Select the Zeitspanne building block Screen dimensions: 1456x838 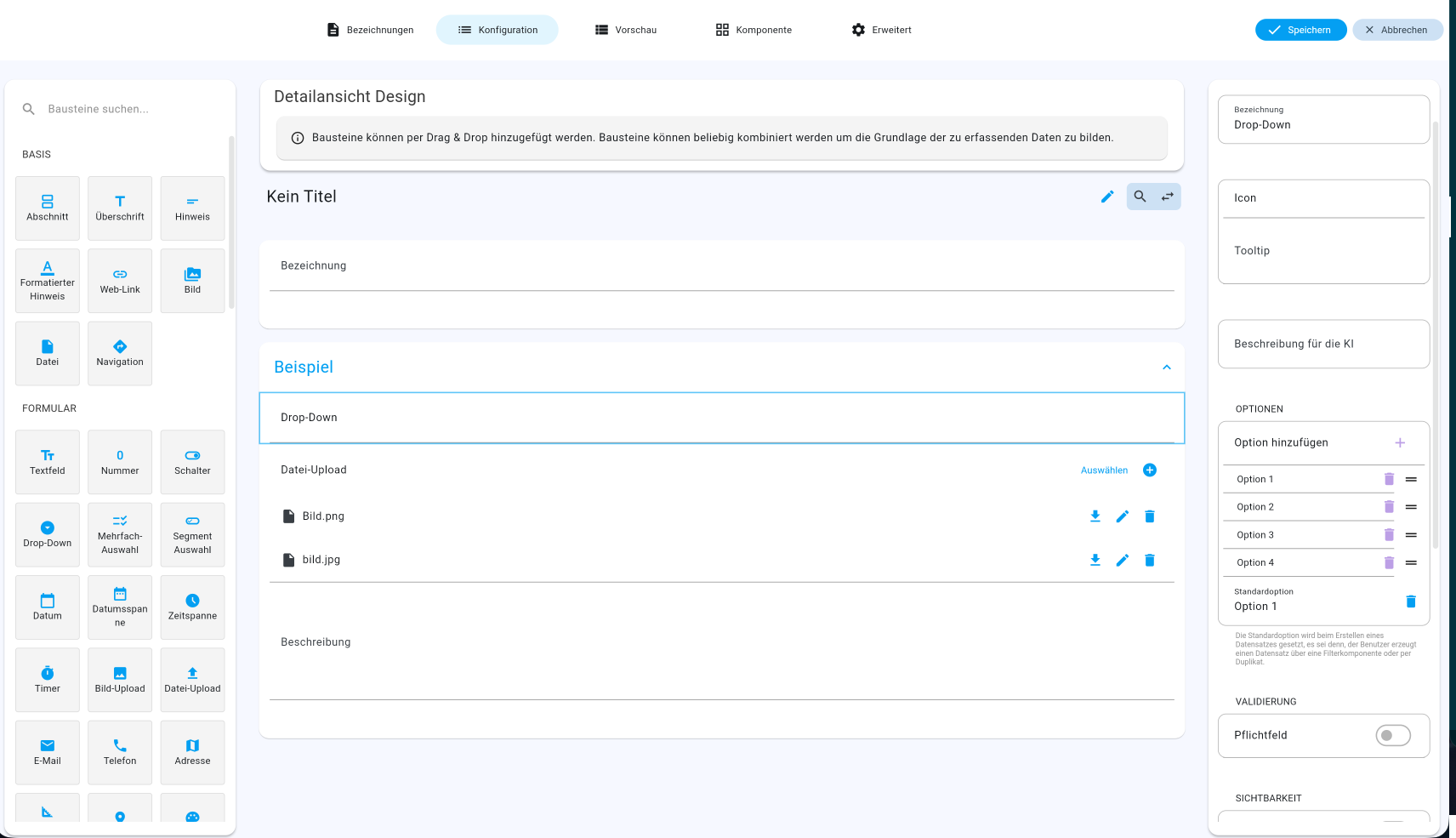click(192, 607)
